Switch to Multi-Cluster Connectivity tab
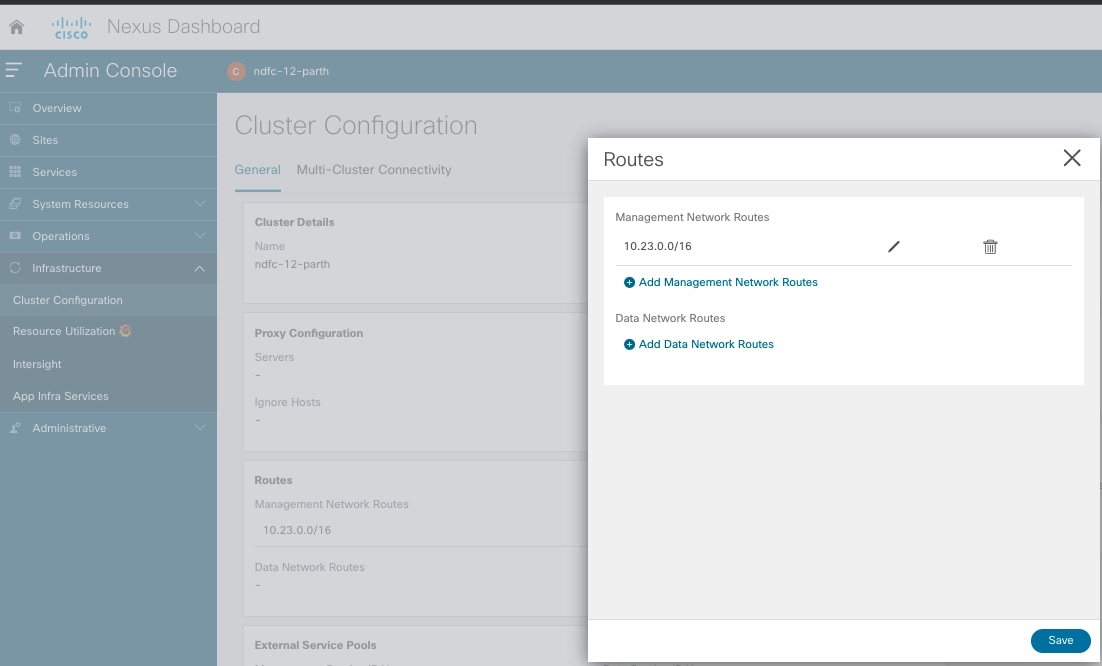 point(374,169)
